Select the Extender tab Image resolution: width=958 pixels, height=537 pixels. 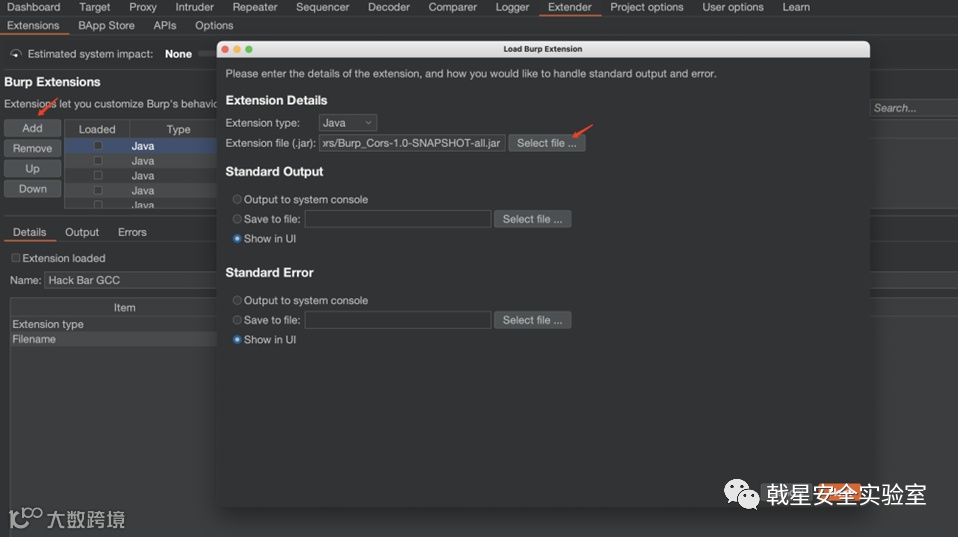569,7
